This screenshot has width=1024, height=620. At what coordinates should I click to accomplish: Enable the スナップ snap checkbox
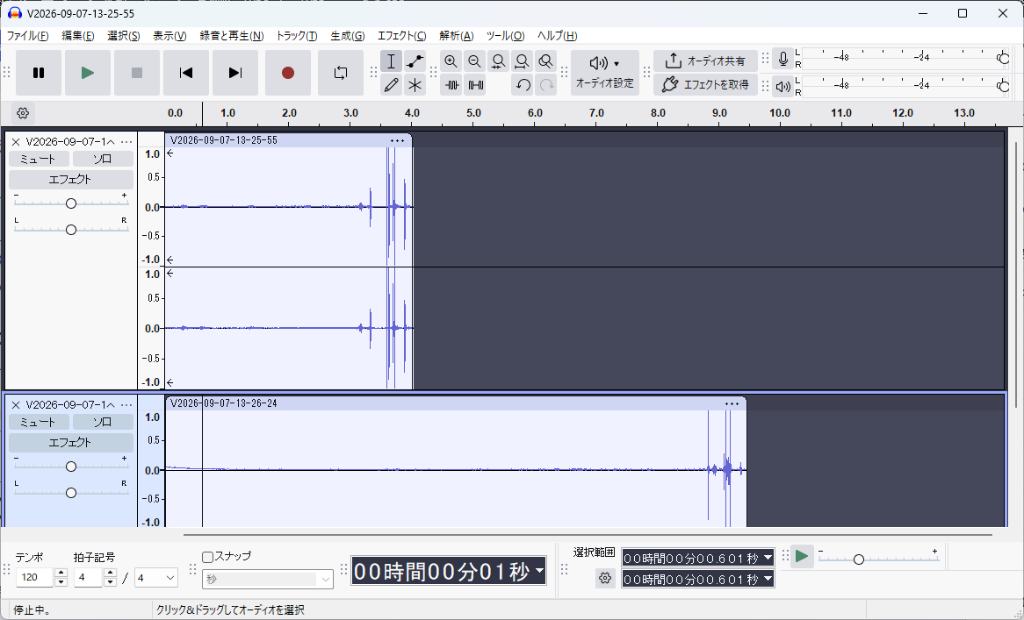[208, 557]
